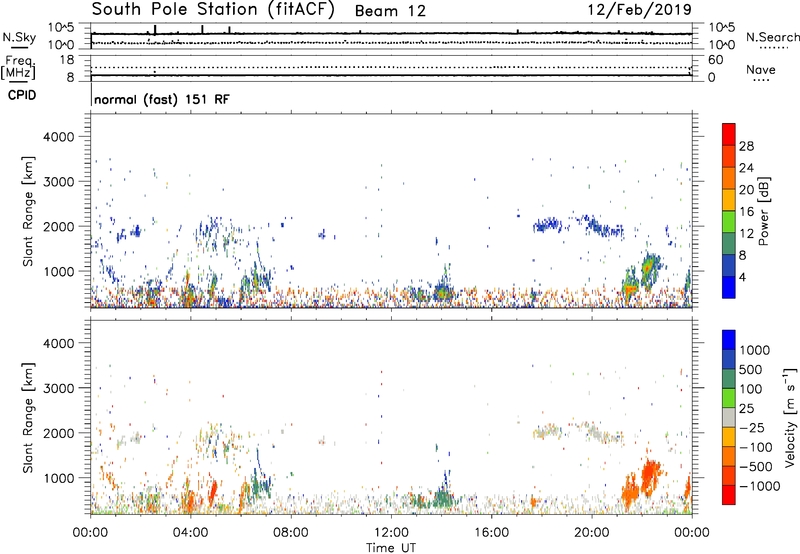Click the '08:00' time axis tick label

pyautogui.click(x=291, y=533)
